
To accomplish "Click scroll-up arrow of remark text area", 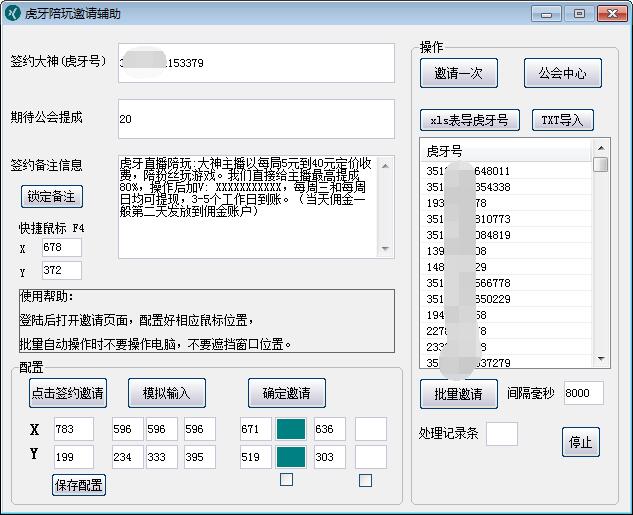I will [x=386, y=166].
